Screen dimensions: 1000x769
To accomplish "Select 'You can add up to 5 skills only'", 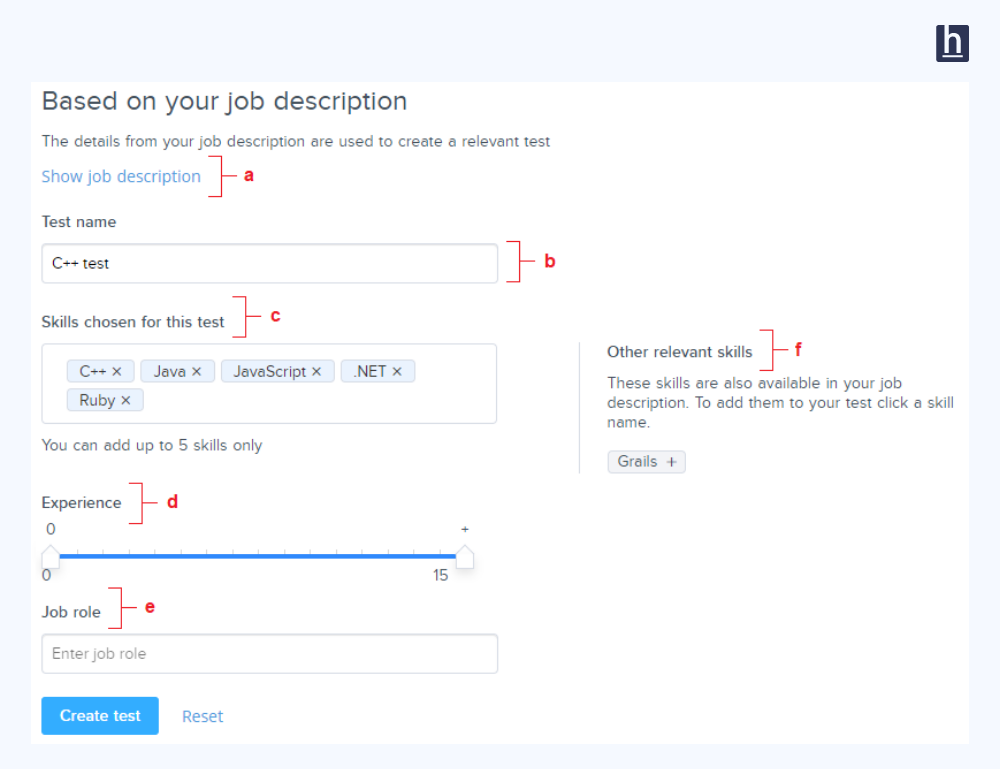I will 152,445.
